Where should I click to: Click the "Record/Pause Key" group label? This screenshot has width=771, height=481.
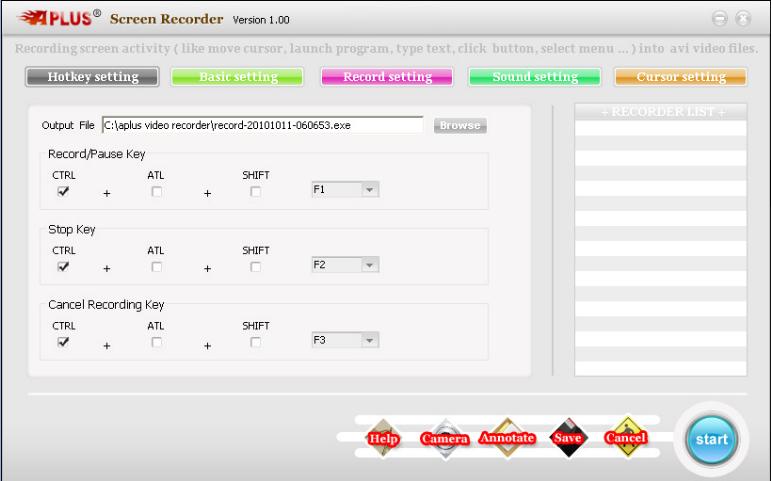pyautogui.click(x=96, y=154)
